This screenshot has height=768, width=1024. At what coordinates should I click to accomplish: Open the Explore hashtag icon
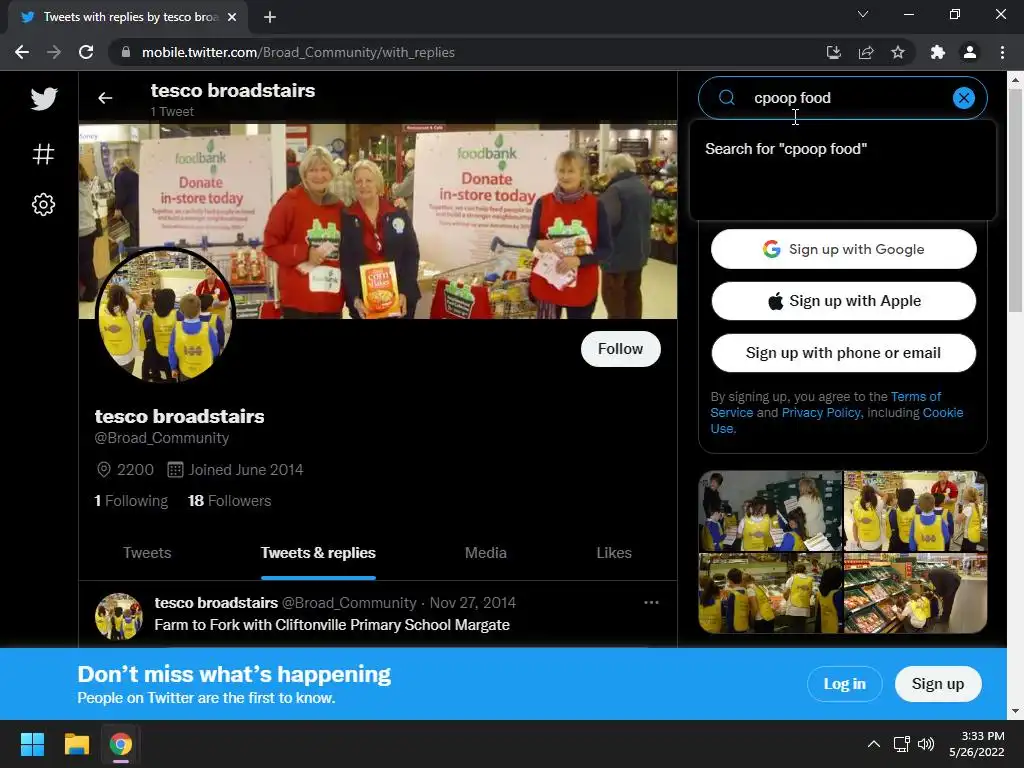44,154
